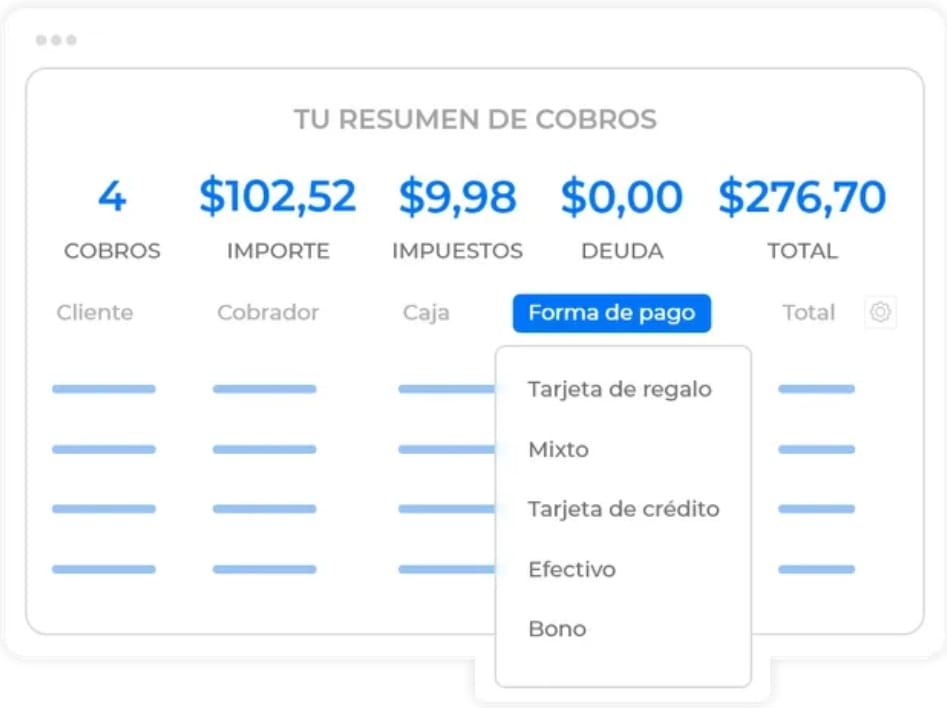947x708 pixels.
Task: Click the 4 Cobros count
Action: pyautogui.click(x=112, y=196)
